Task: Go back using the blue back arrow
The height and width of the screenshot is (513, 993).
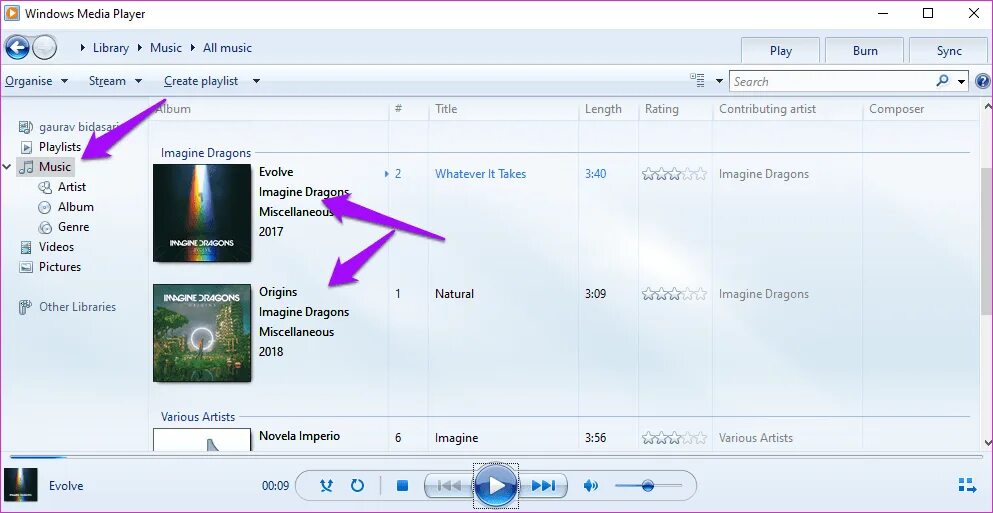Action: (x=17, y=48)
